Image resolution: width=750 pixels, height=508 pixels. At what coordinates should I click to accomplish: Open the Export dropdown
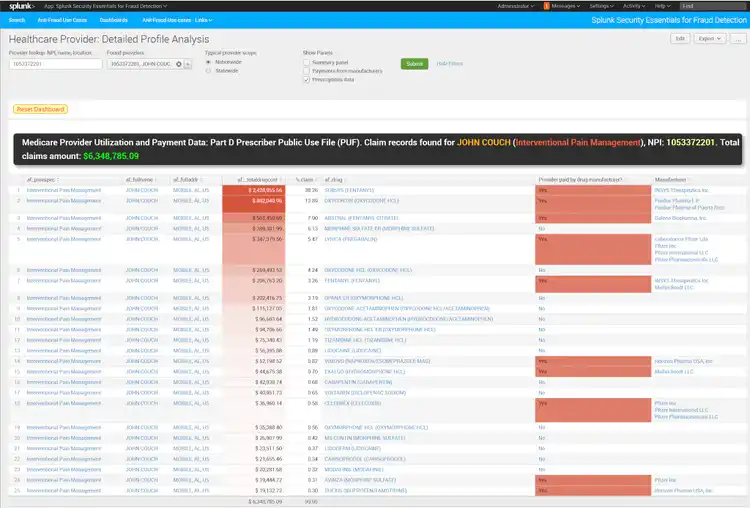[x=709, y=38]
